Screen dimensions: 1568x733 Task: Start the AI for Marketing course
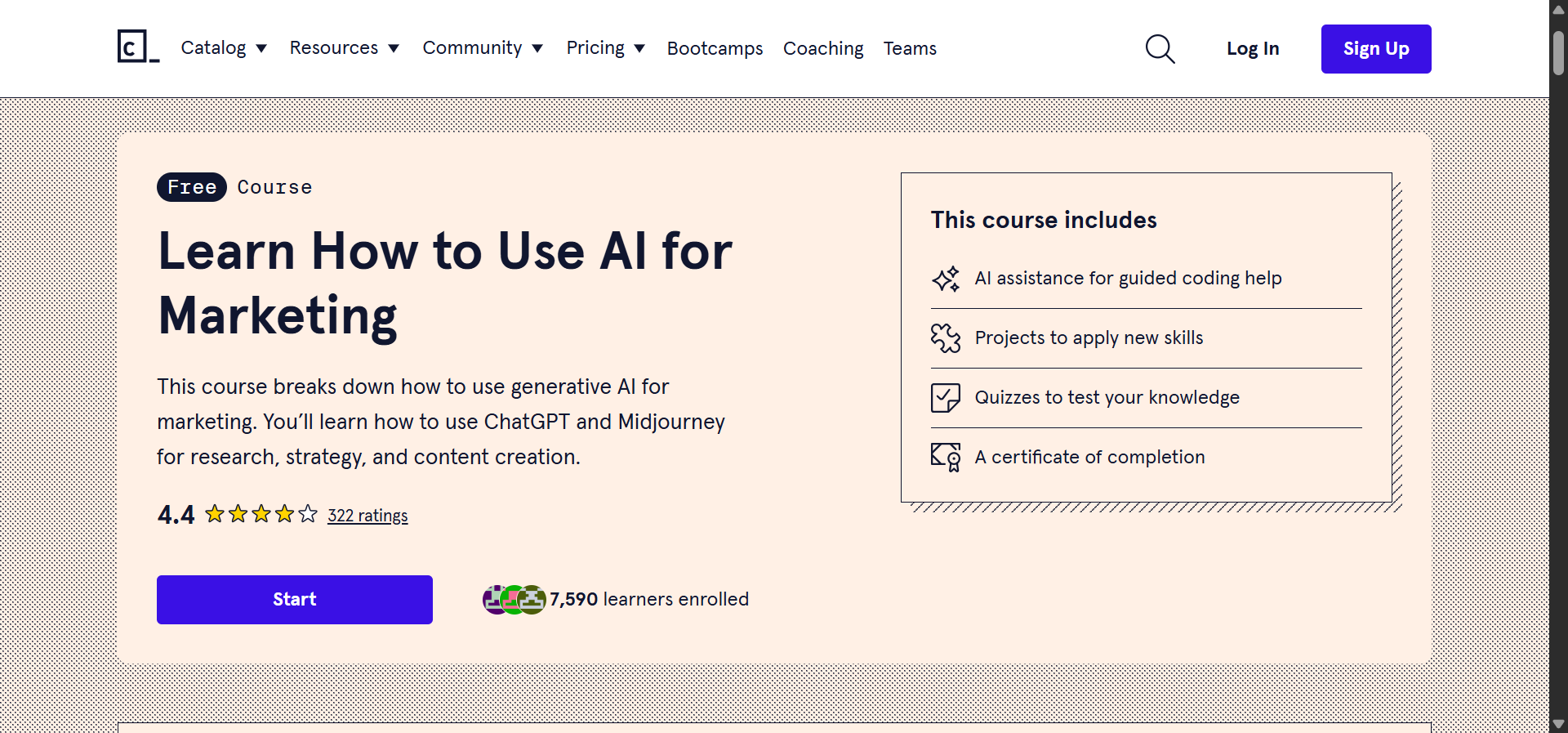[295, 600]
